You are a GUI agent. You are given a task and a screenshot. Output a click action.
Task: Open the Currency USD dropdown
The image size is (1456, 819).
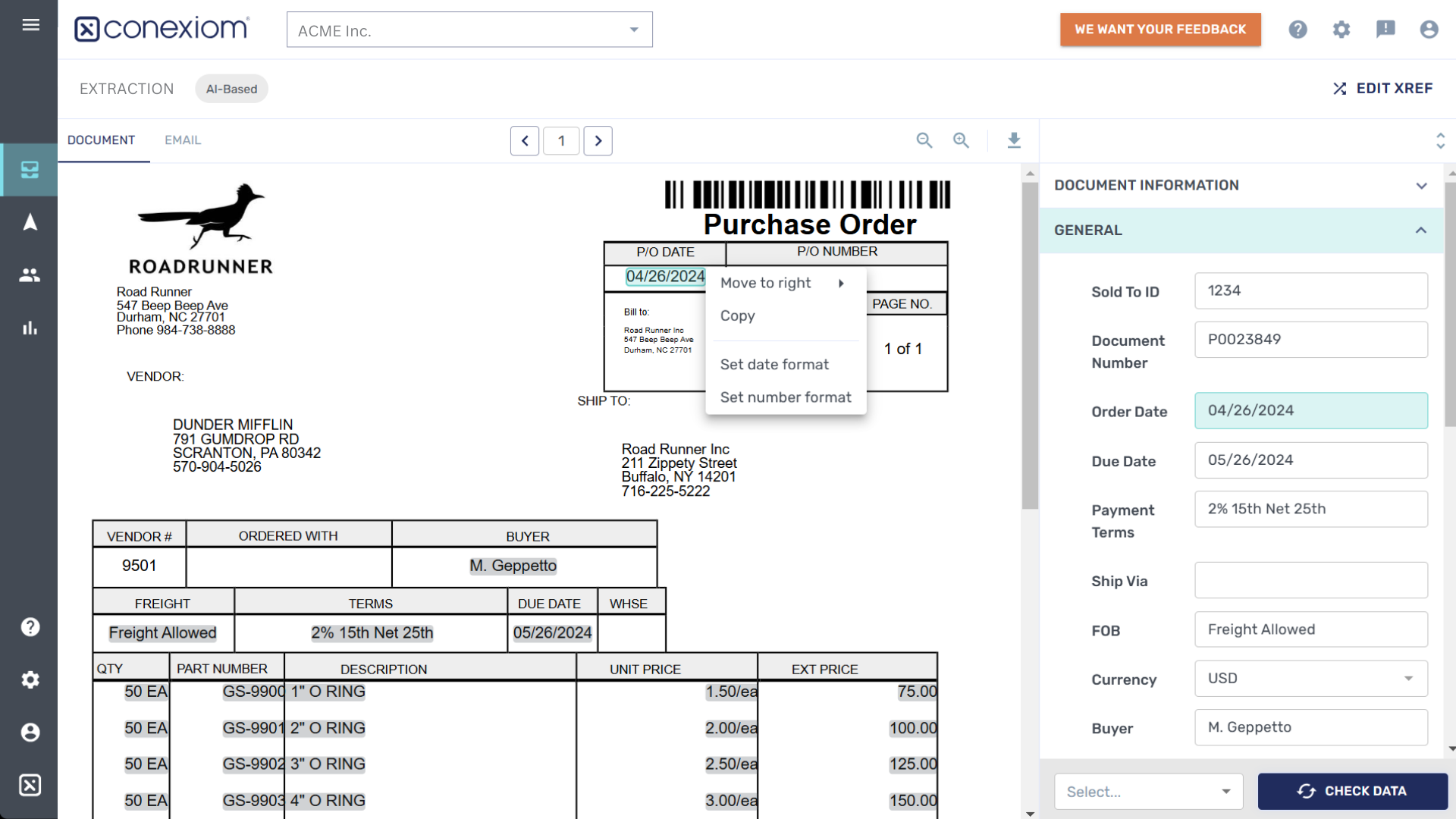point(1310,679)
